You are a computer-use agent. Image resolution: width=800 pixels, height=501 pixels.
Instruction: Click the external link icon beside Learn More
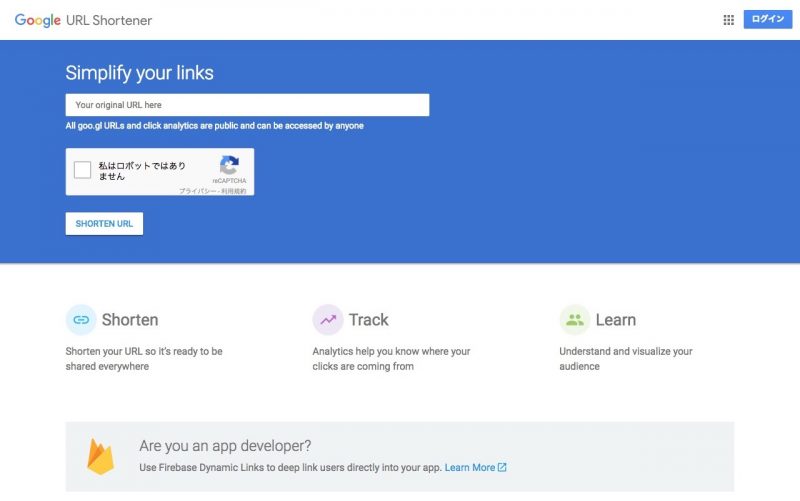click(502, 467)
